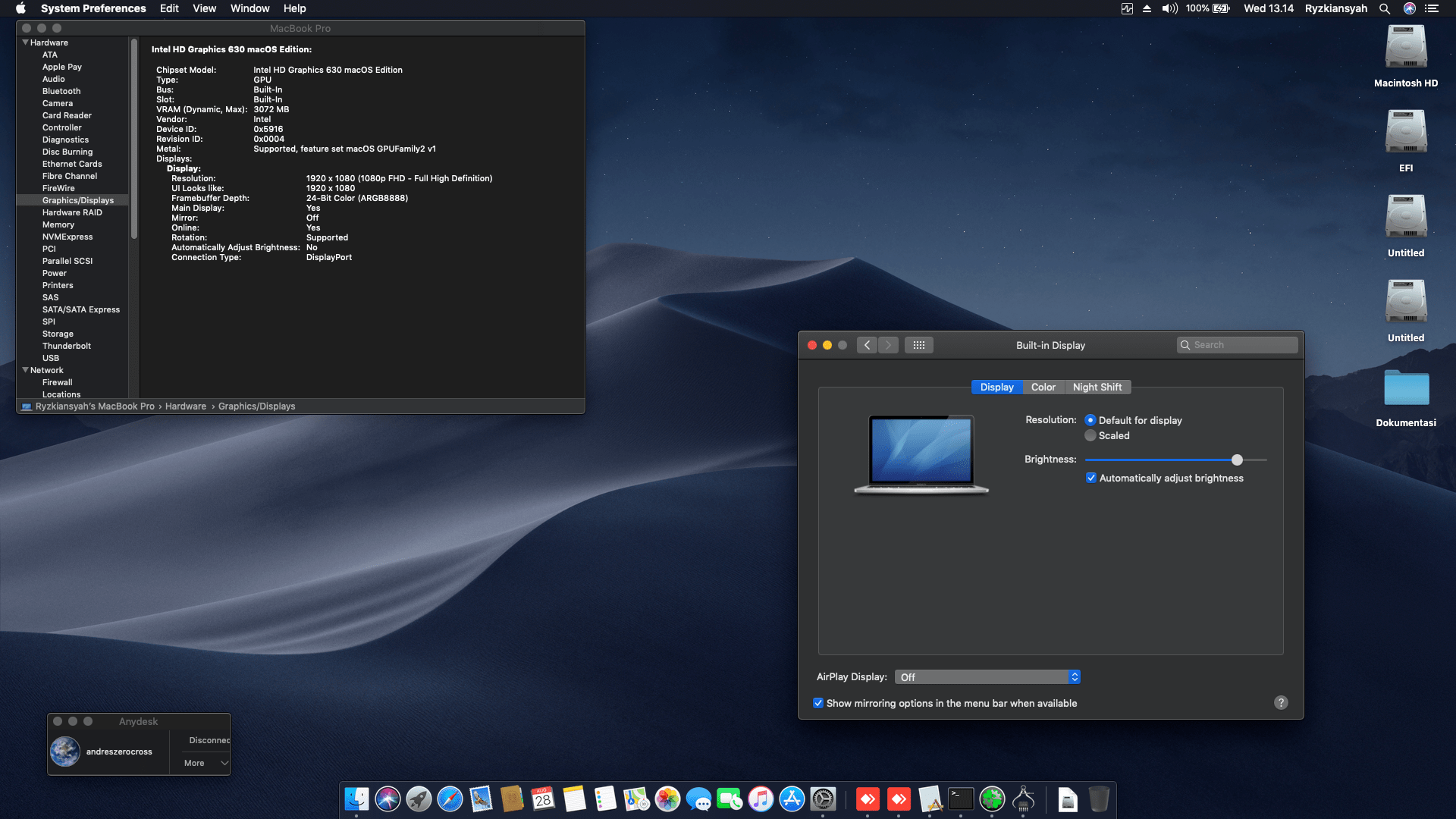Open System Preferences from the Dock
This screenshot has height=819, width=1456.
point(824,799)
